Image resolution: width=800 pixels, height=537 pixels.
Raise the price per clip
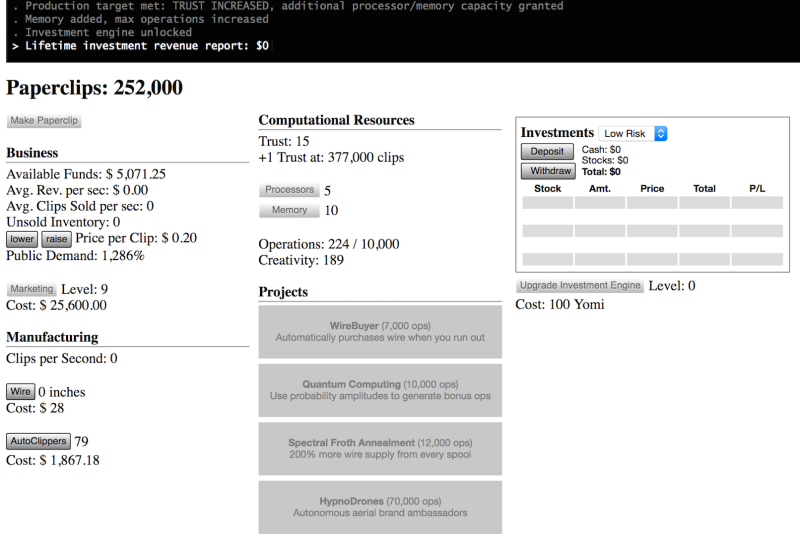(x=56, y=239)
